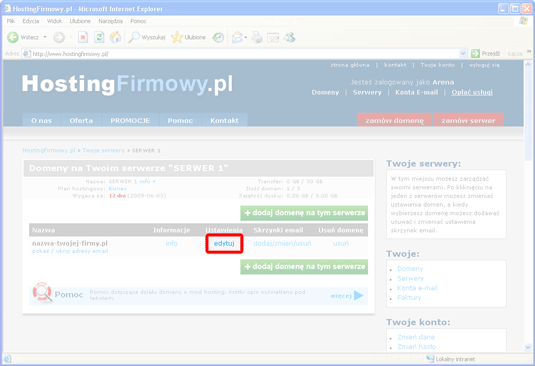Click the Print icon in toolbar
535x366 pixels.
257,37
